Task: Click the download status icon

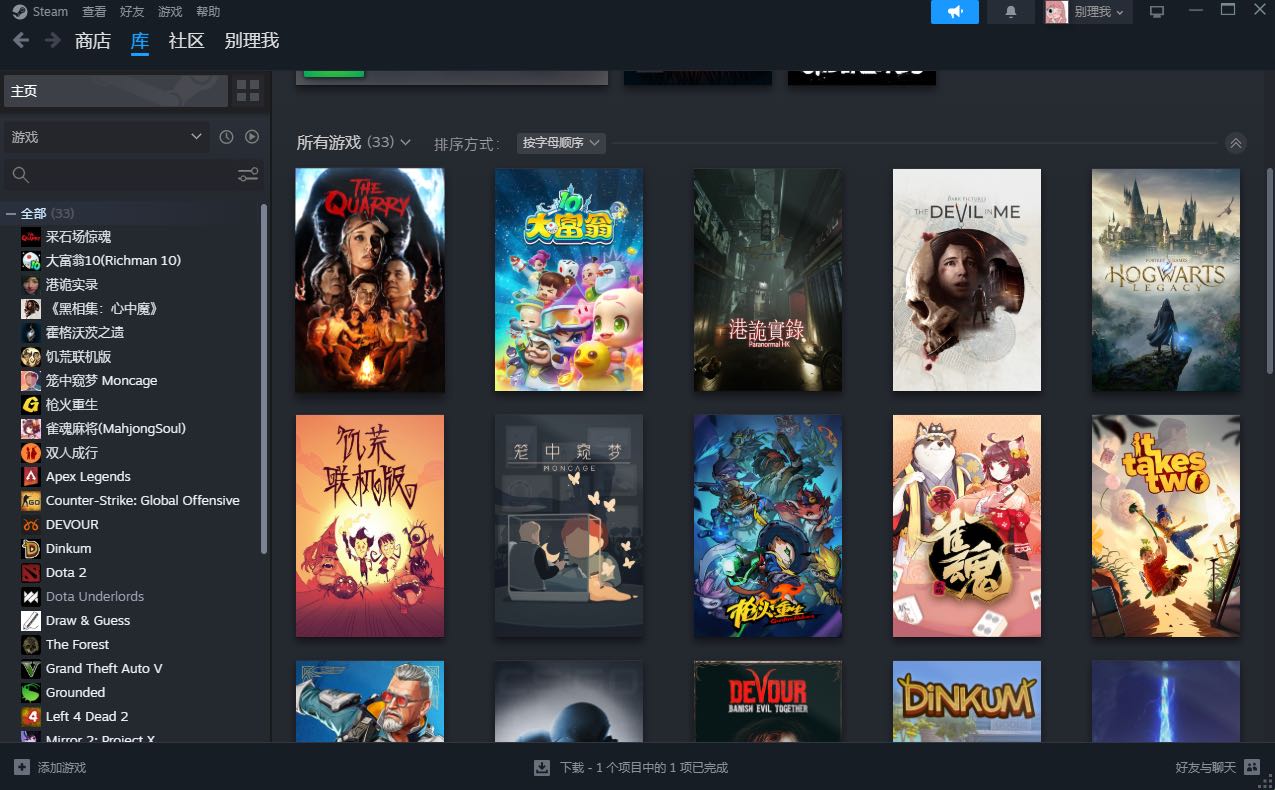Action: tap(542, 768)
